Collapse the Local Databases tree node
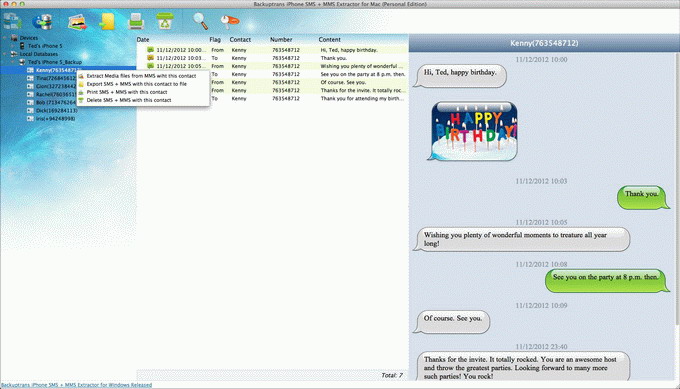 tap(5, 54)
